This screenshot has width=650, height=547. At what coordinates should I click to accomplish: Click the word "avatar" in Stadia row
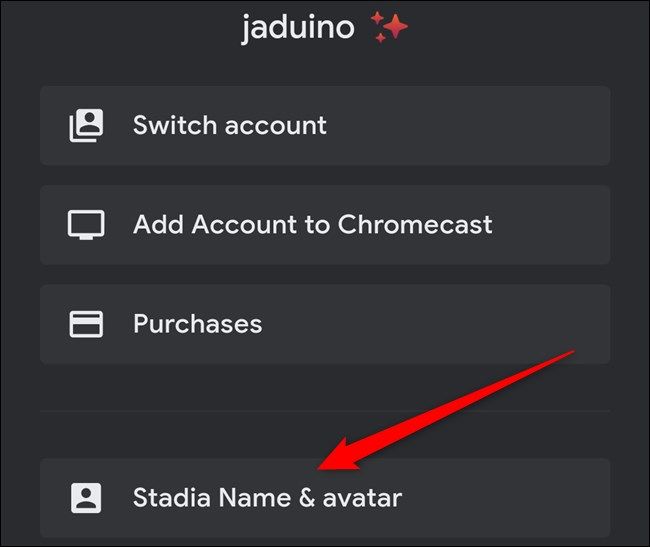[x=363, y=497]
